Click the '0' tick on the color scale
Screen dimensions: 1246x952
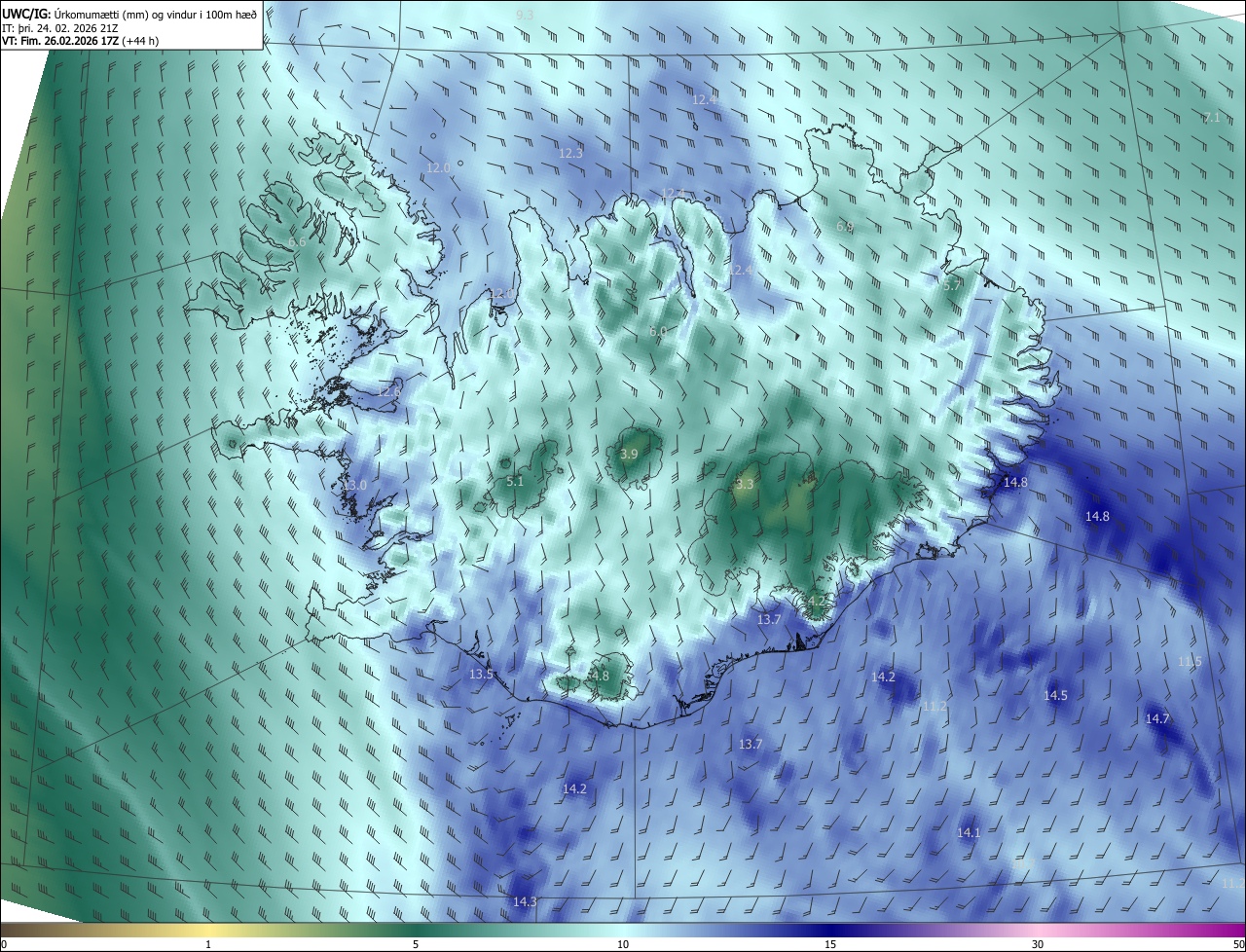coord(3,944)
